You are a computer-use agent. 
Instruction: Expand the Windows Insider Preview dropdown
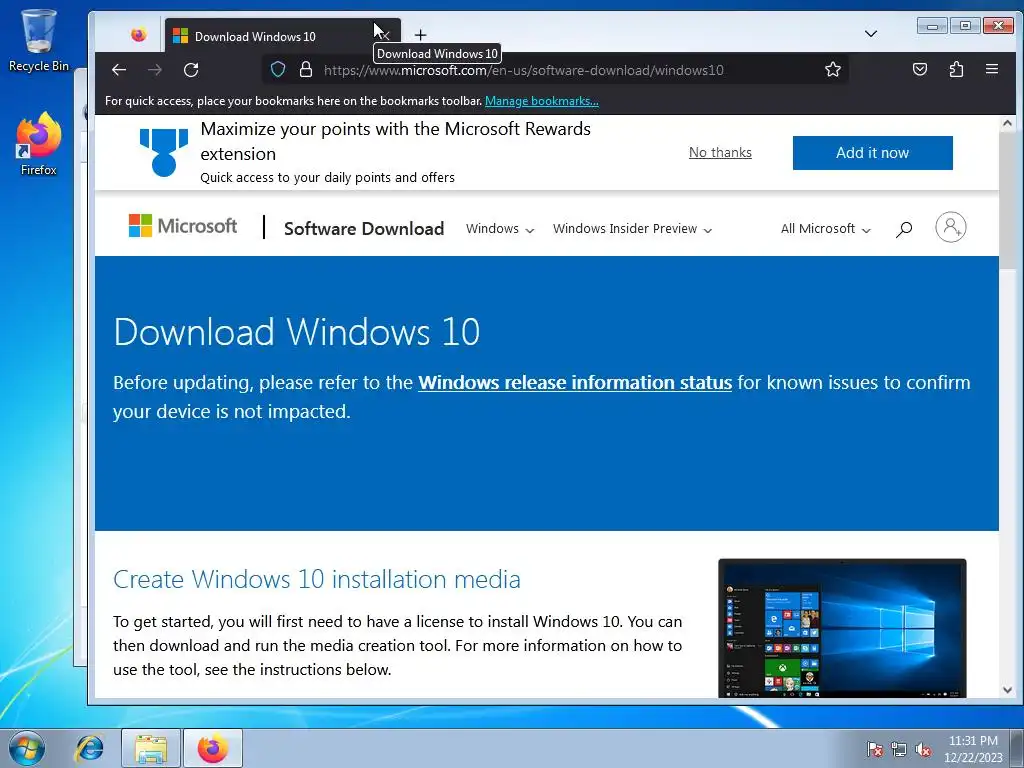click(x=632, y=229)
